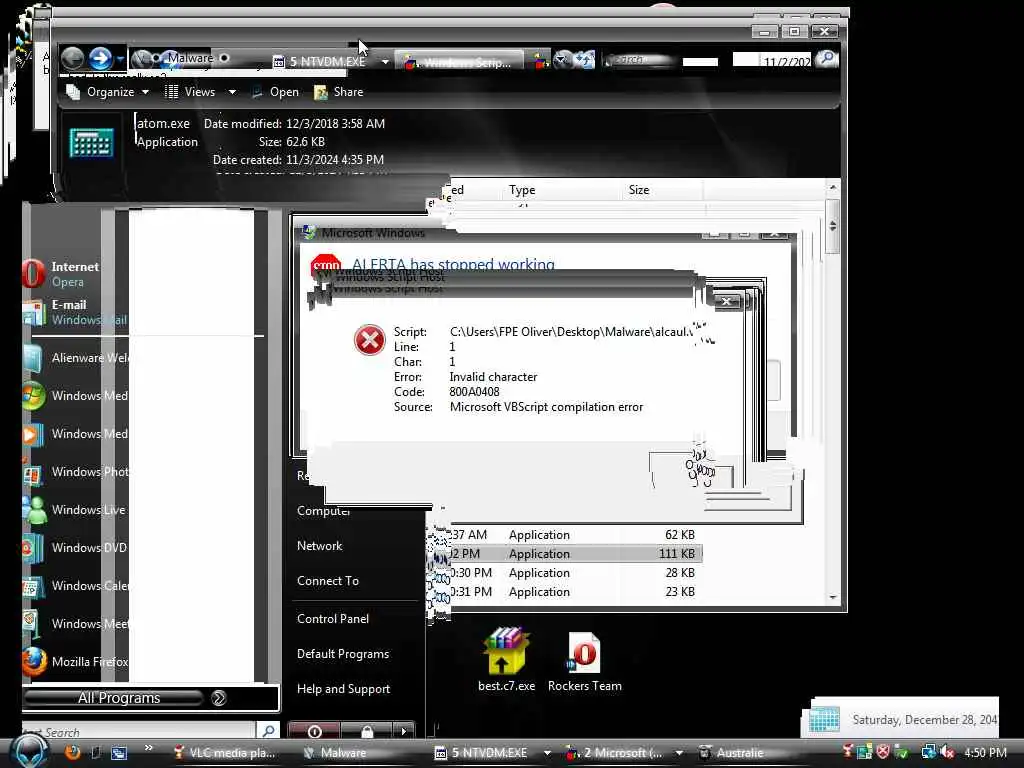
Task: Click the network connection tray icon
Action: [928, 752]
